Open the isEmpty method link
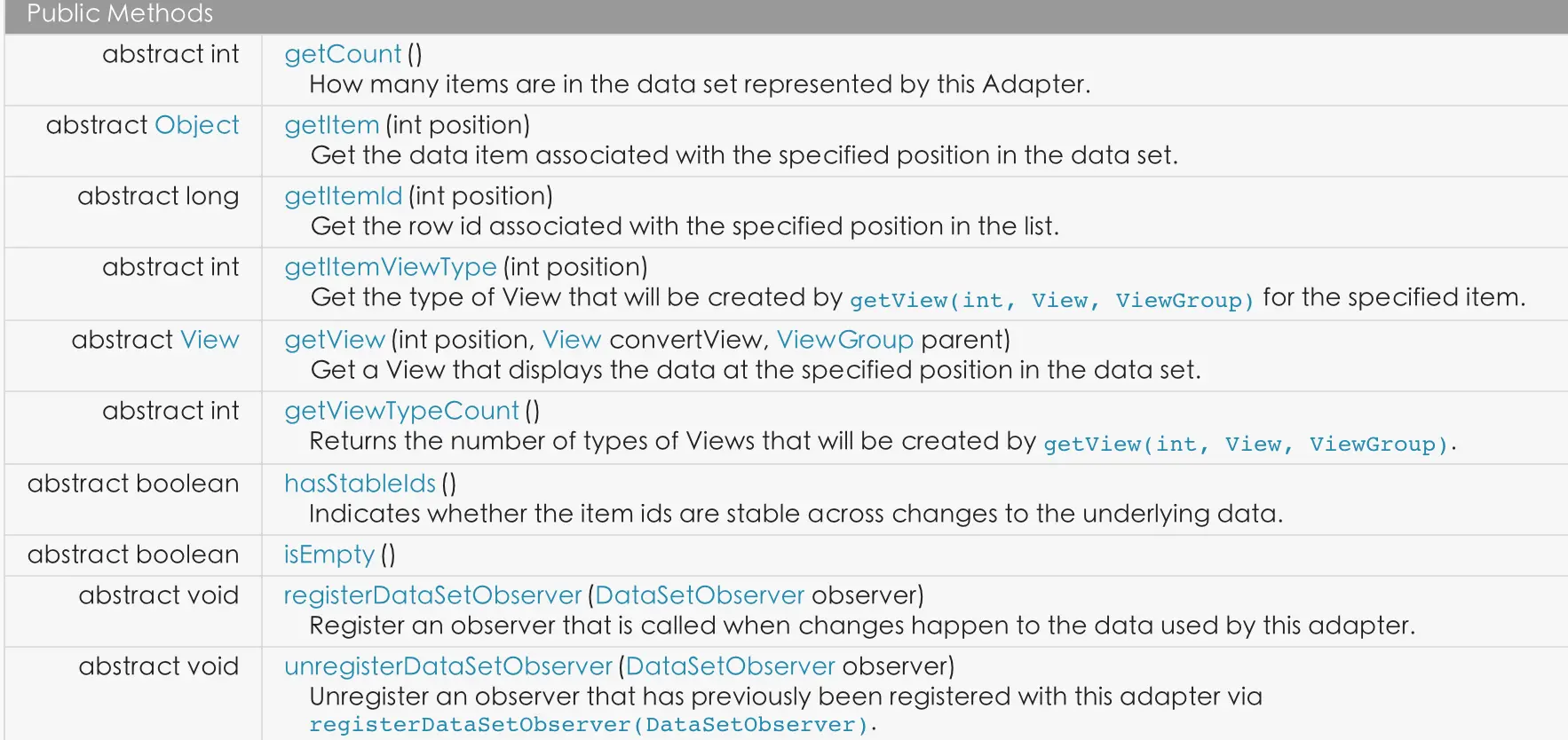This screenshot has width=1568, height=740. [329, 555]
